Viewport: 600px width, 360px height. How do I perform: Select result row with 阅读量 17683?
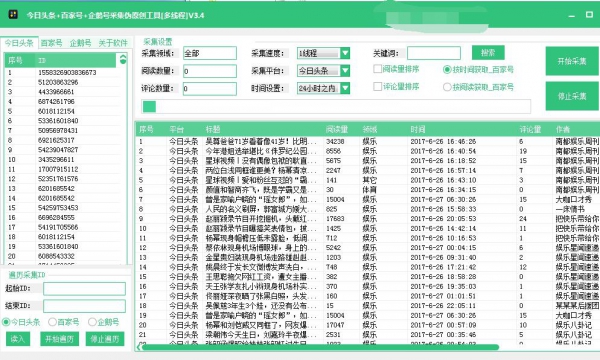point(367,218)
